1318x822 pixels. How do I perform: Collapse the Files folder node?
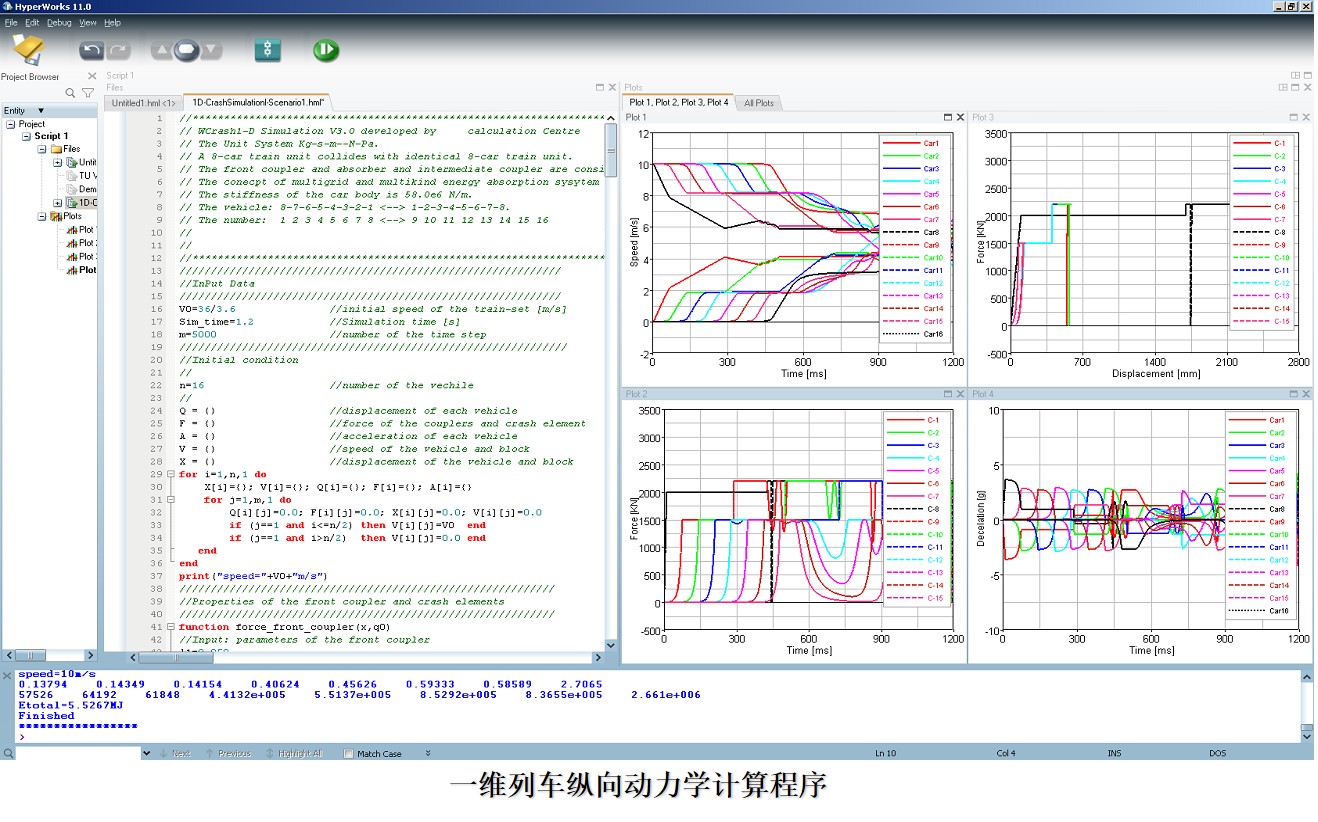click(43, 149)
